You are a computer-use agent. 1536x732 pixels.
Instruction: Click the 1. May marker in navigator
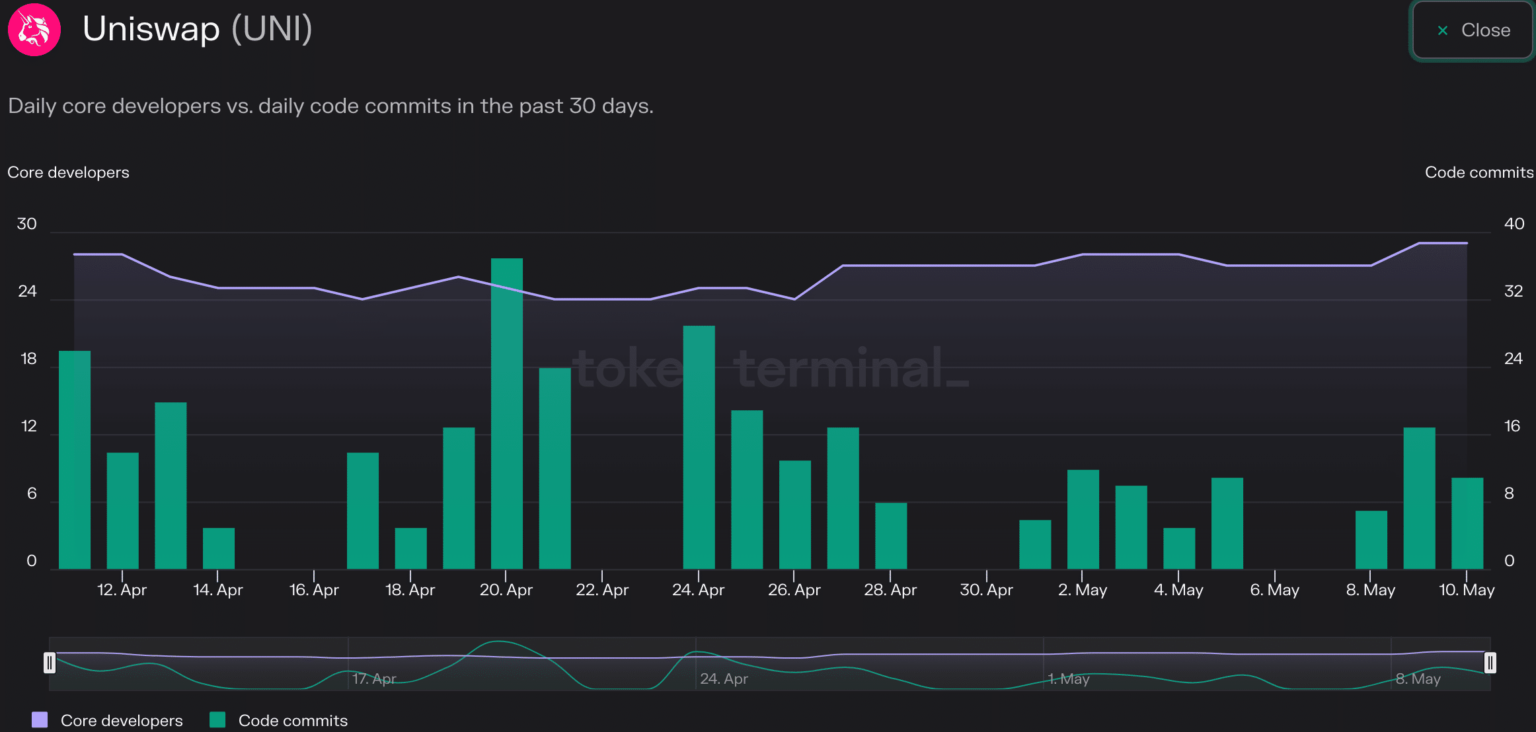(1068, 679)
